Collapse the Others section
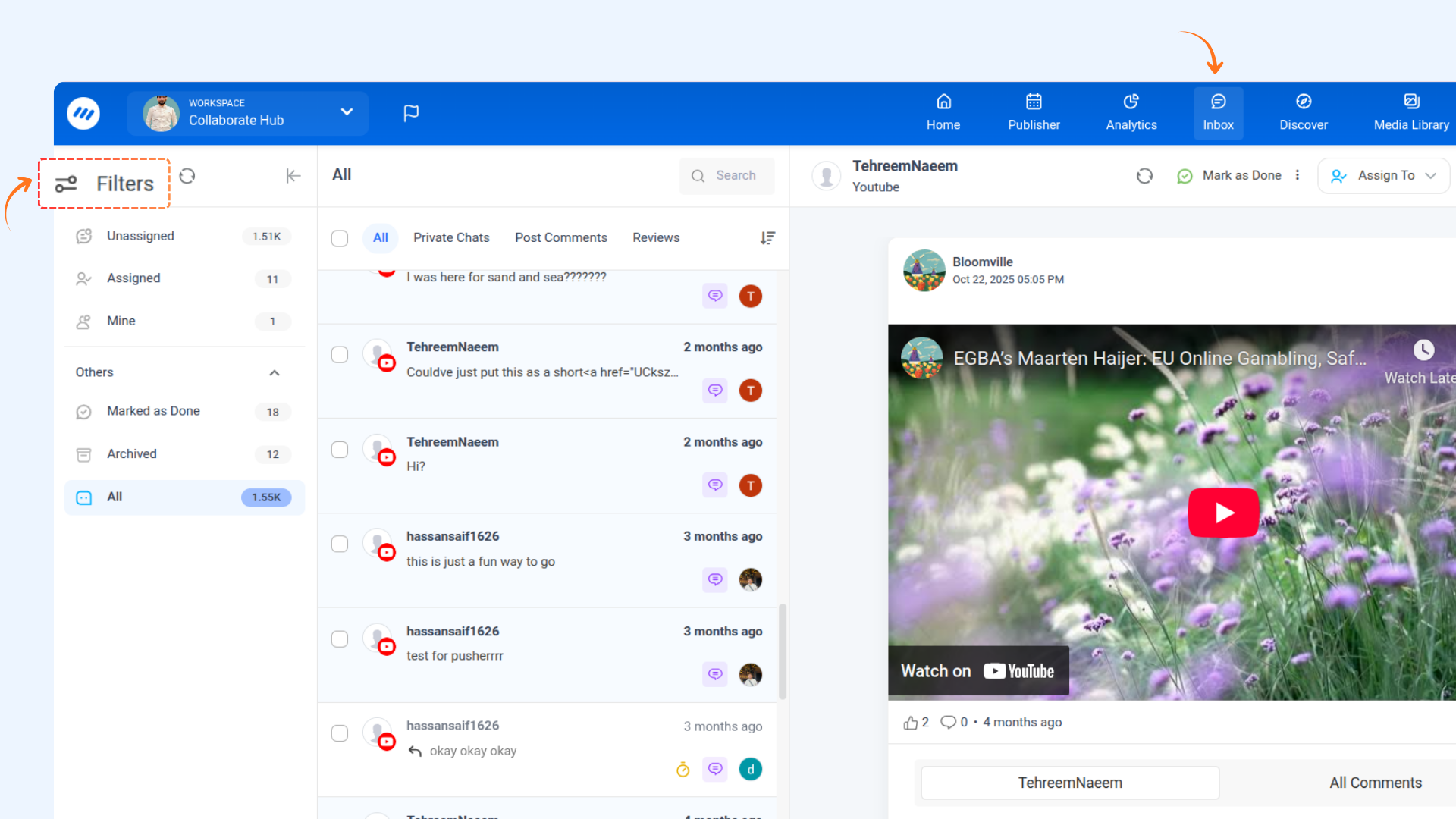1456x819 pixels. (275, 372)
